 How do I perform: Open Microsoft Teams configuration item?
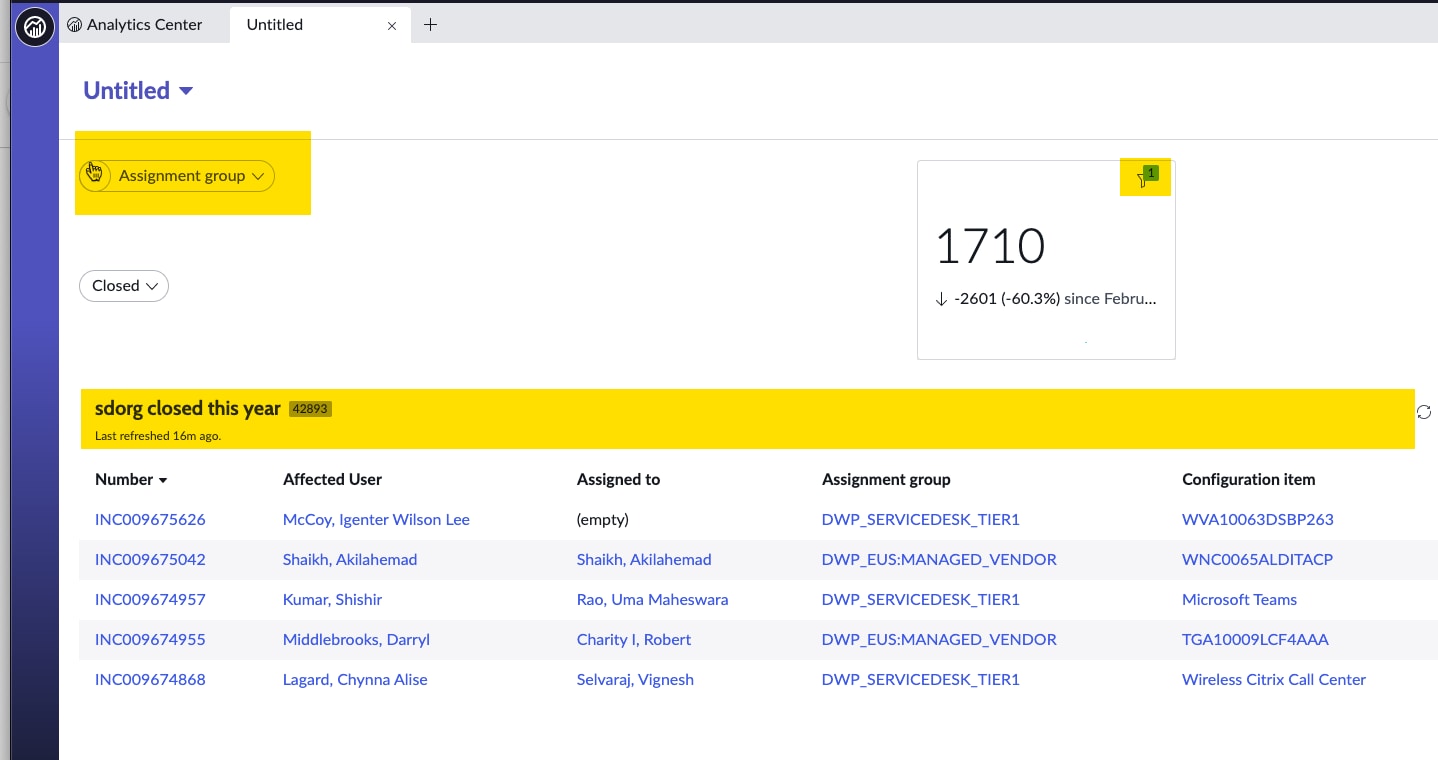pos(1239,600)
